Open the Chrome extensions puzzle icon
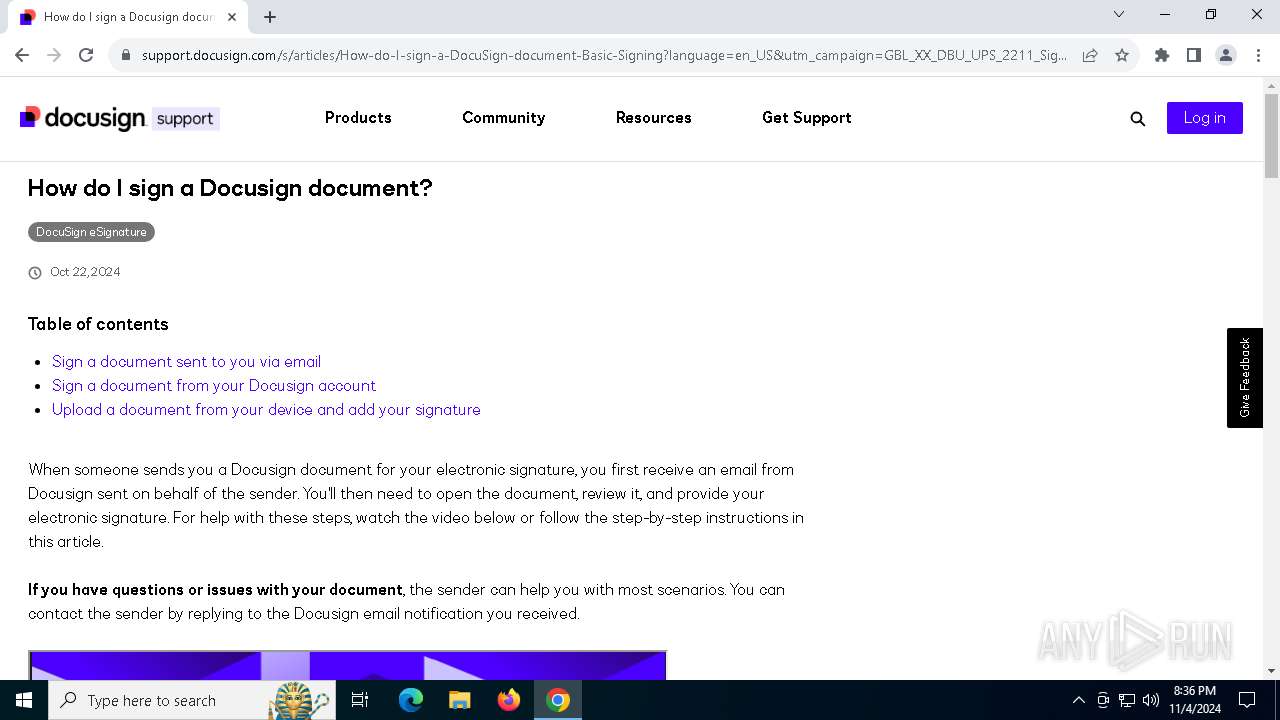Image resolution: width=1280 pixels, height=720 pixels. point(1162,55)
